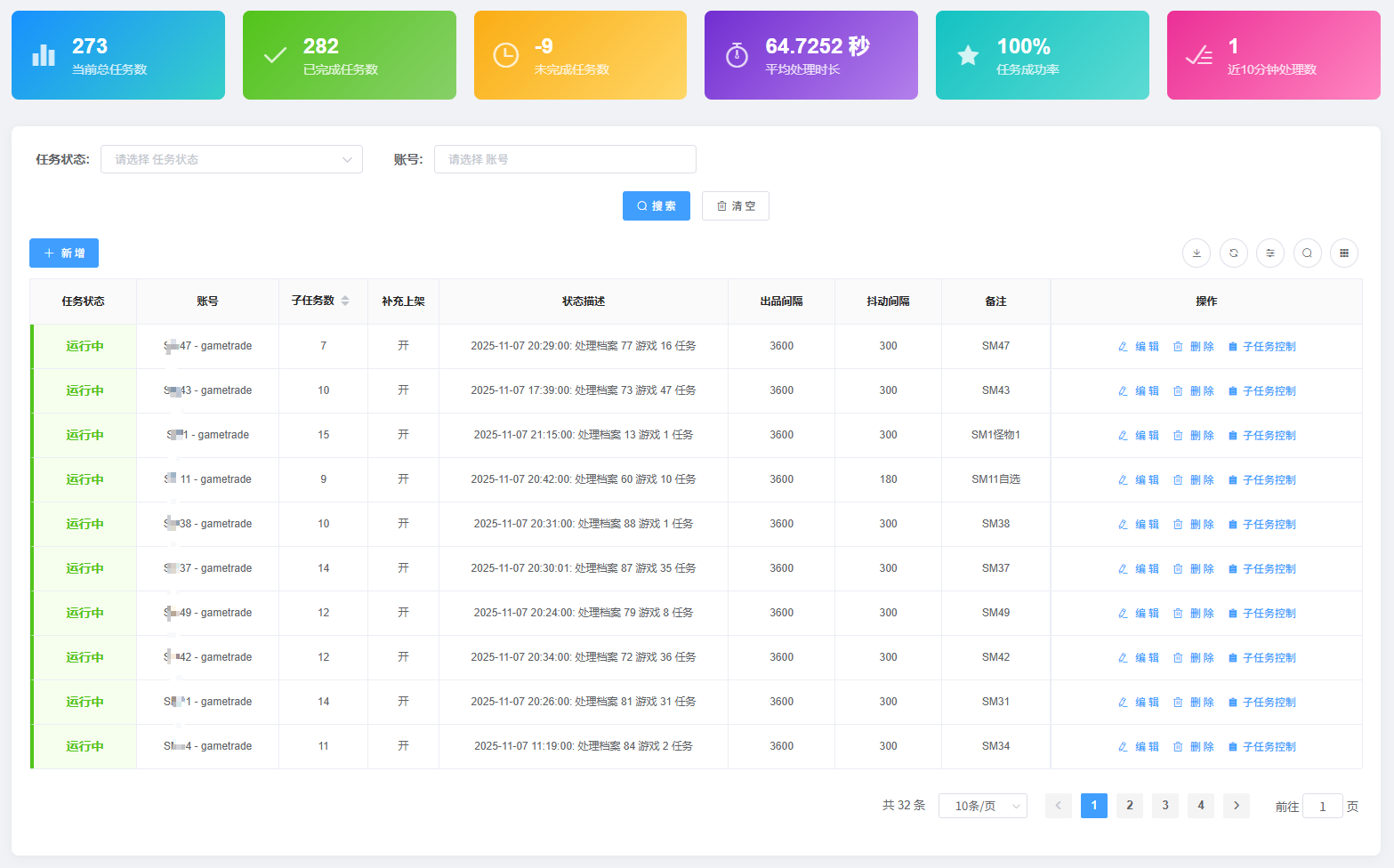The image size is (1394, 868).
Task: Click the 新增 button to add a task
Action: pyautogui.click(x=63, y=253)
